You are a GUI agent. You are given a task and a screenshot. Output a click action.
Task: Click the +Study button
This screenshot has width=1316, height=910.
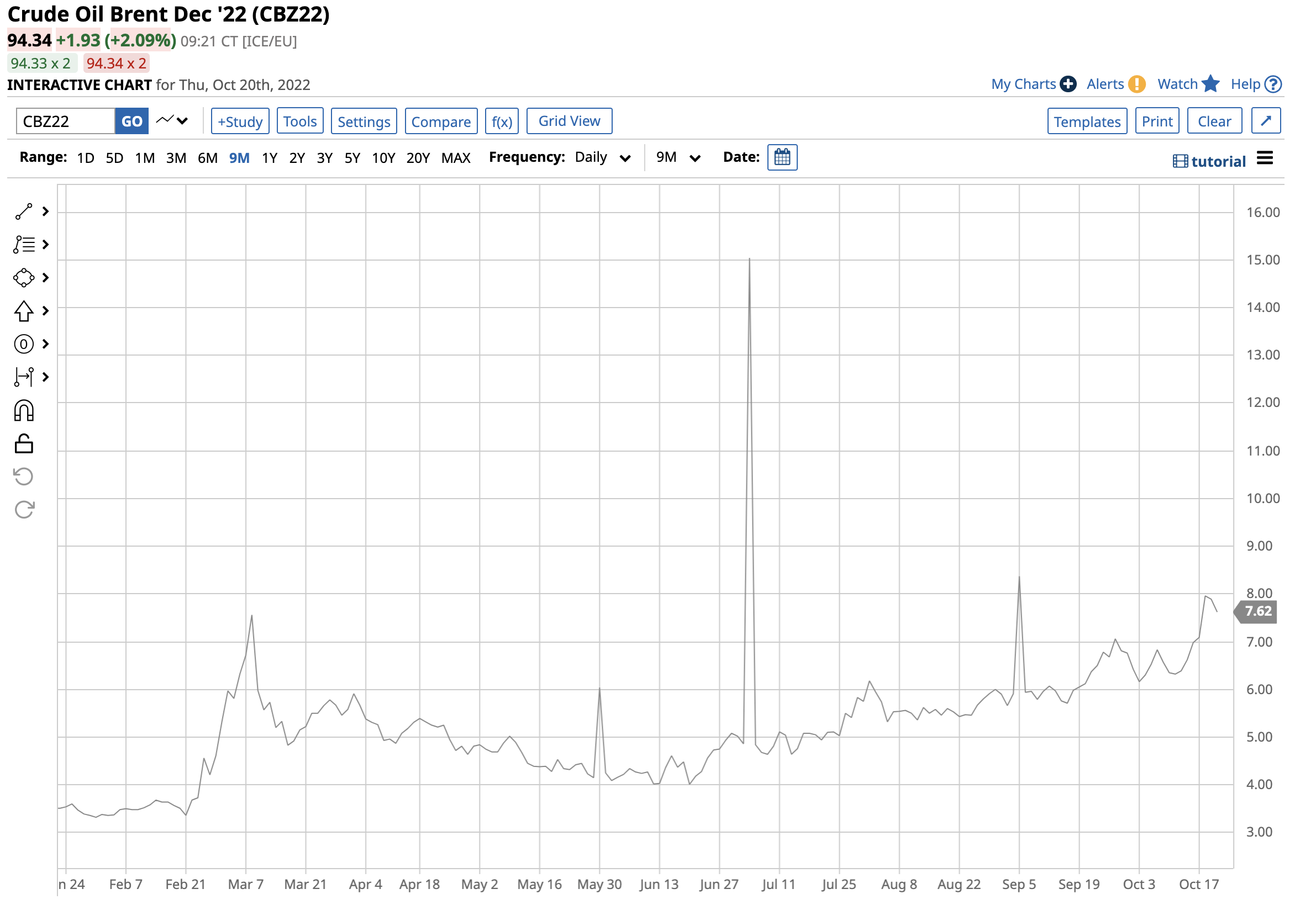click(240, 121)
